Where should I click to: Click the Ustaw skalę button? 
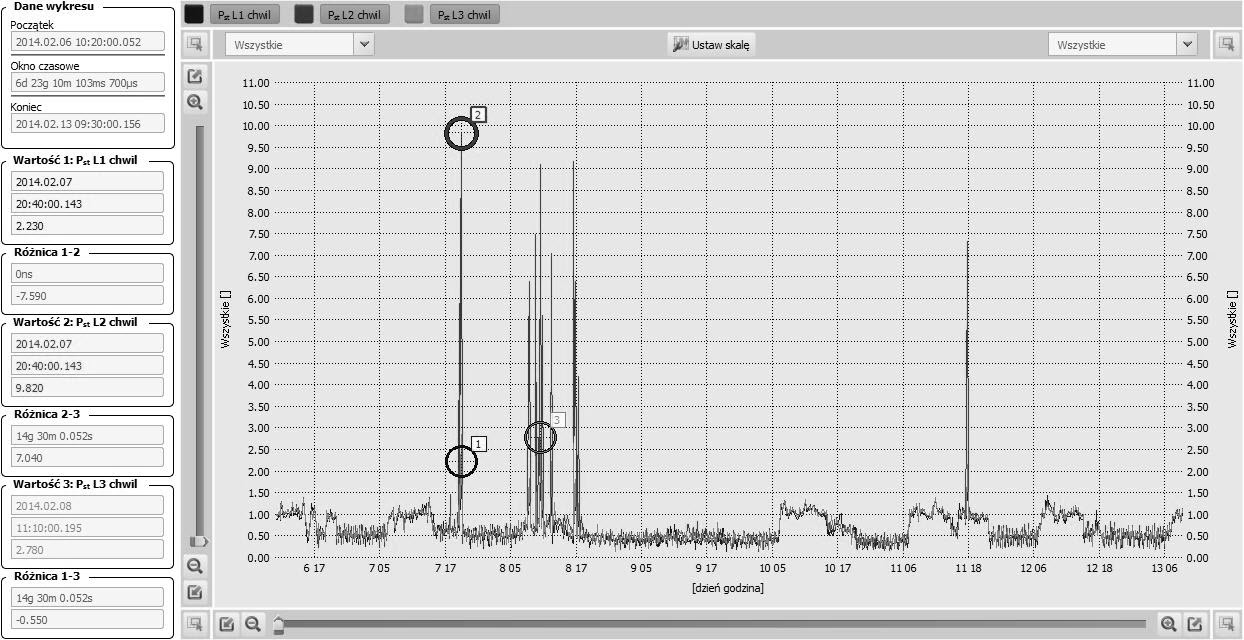(x=712, y=44)
